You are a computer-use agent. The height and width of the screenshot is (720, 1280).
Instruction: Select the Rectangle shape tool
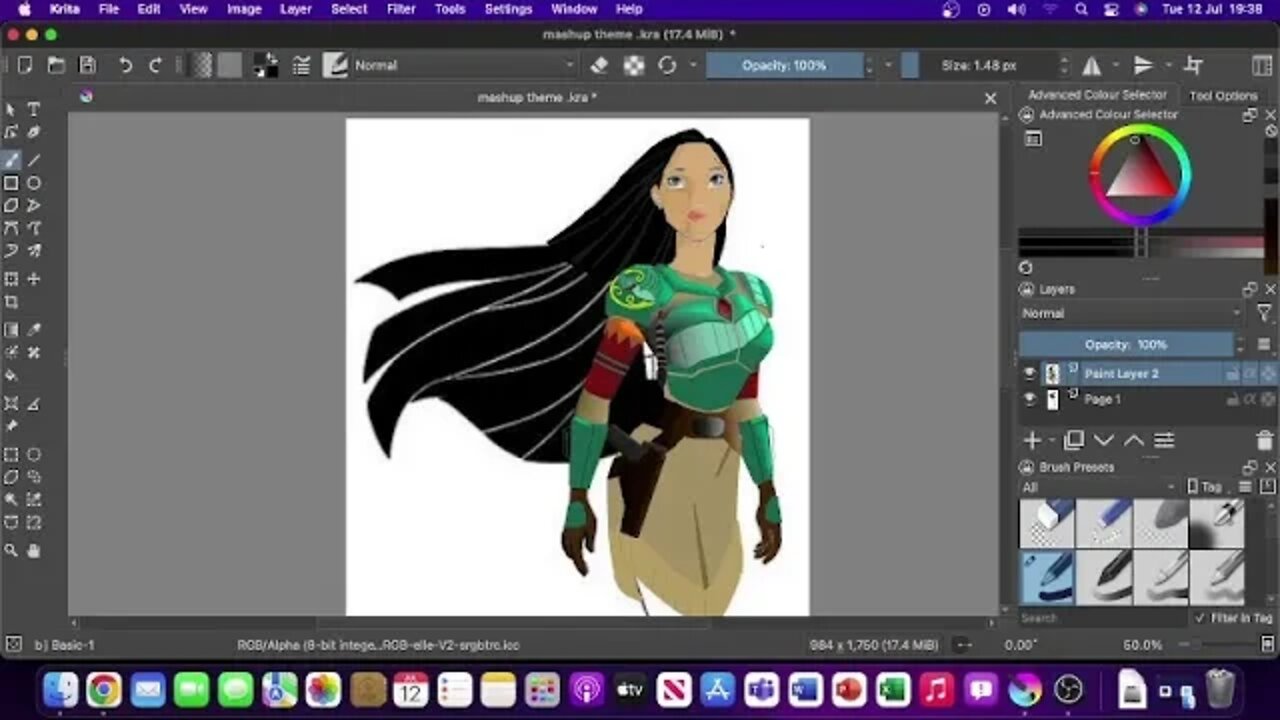point(11,183)
